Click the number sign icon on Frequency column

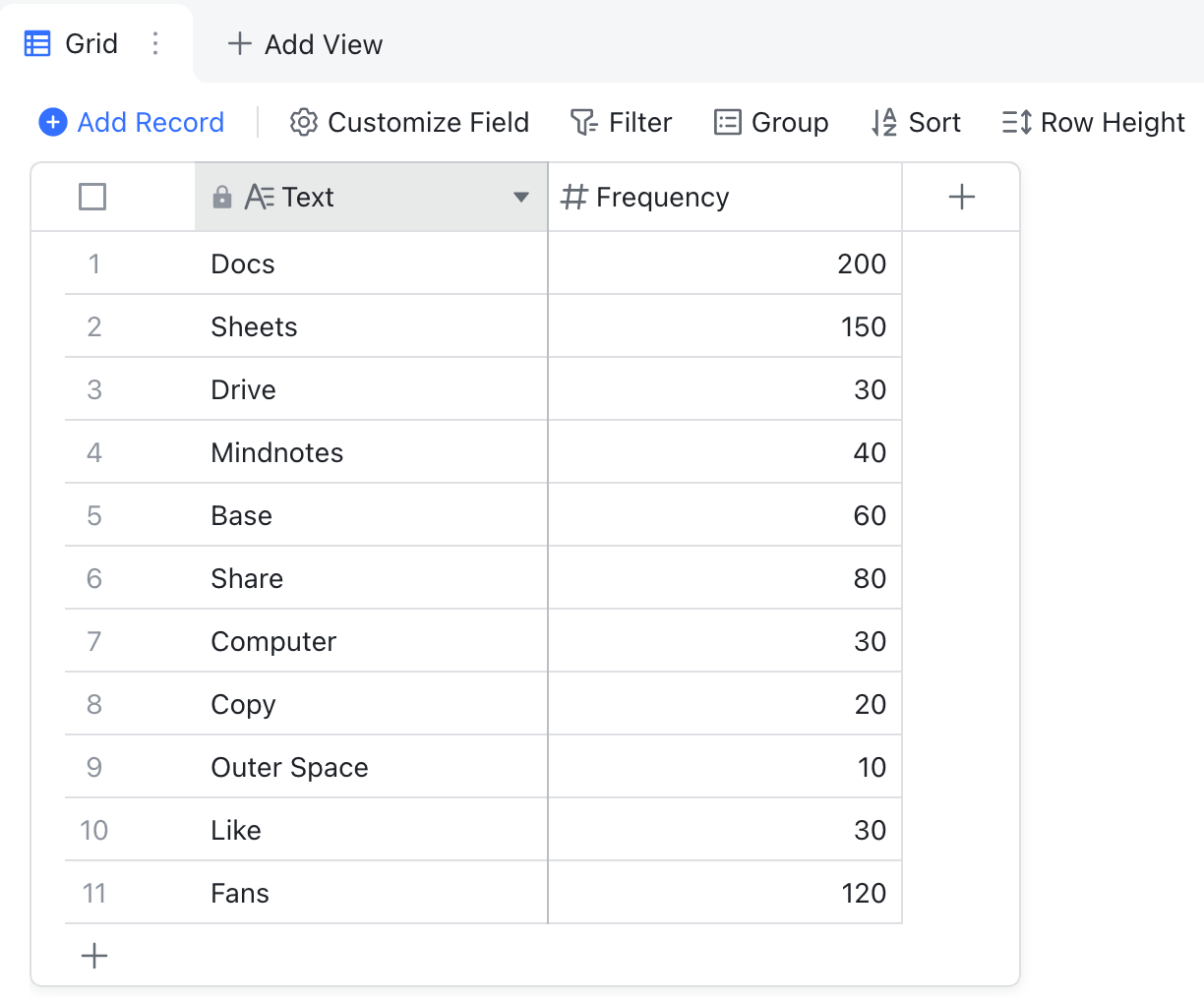click(573, 197)
